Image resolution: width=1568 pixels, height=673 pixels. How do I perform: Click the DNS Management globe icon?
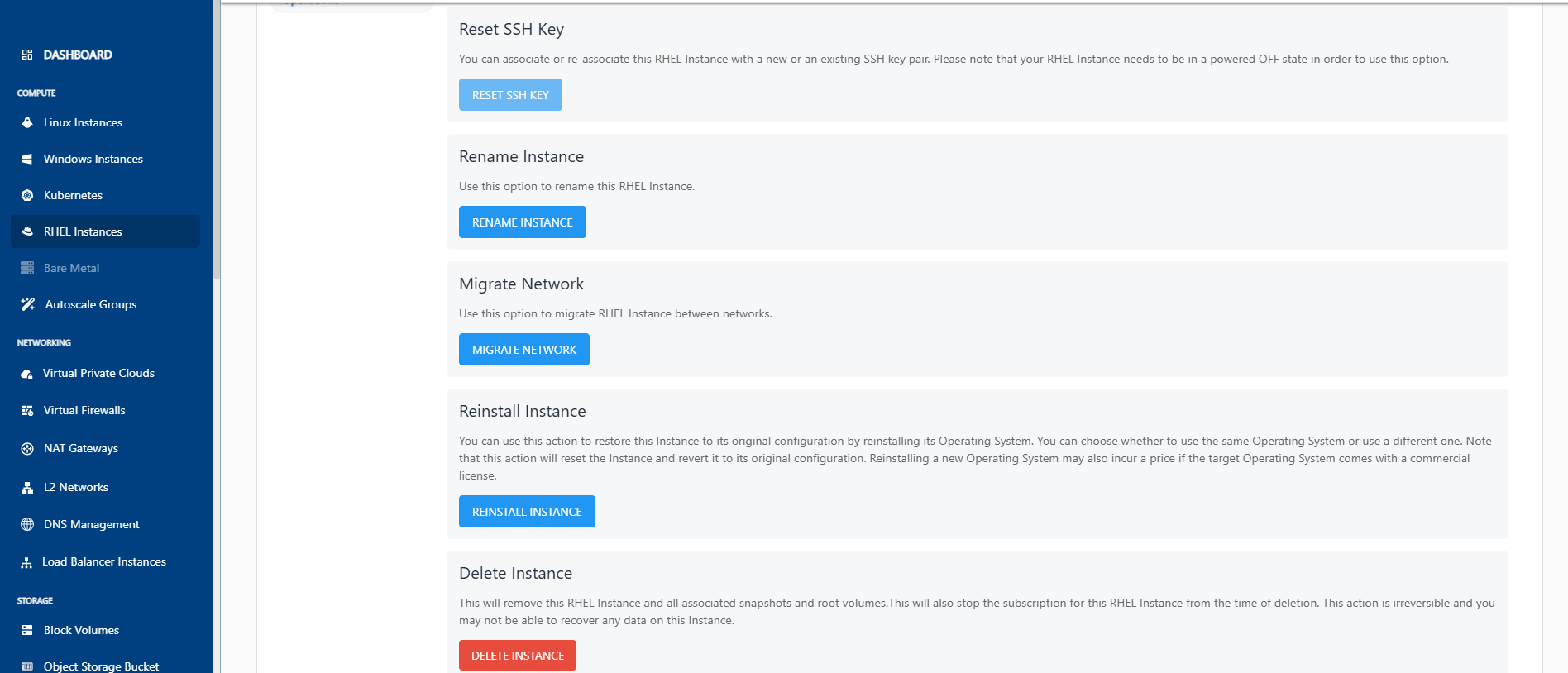(x=27, y=524)
